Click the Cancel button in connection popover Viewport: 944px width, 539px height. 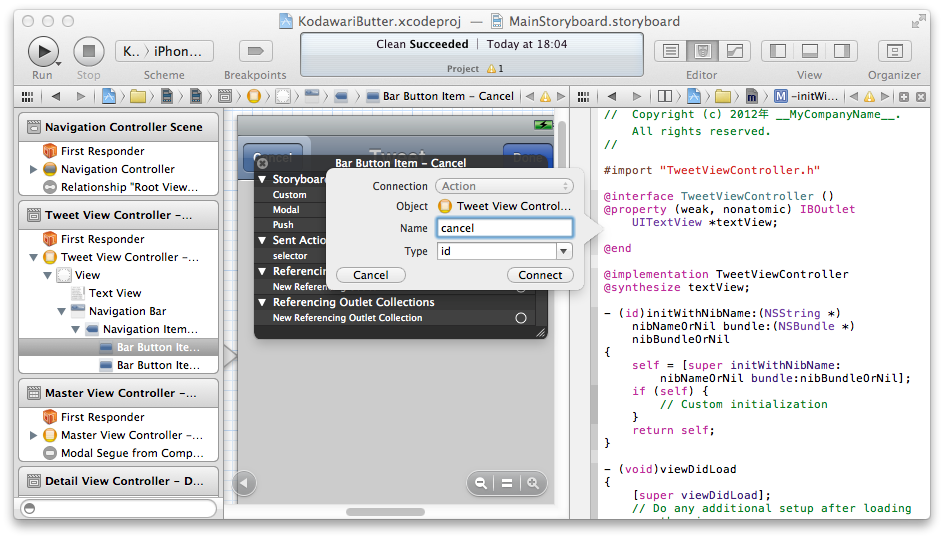coord(371,275)
